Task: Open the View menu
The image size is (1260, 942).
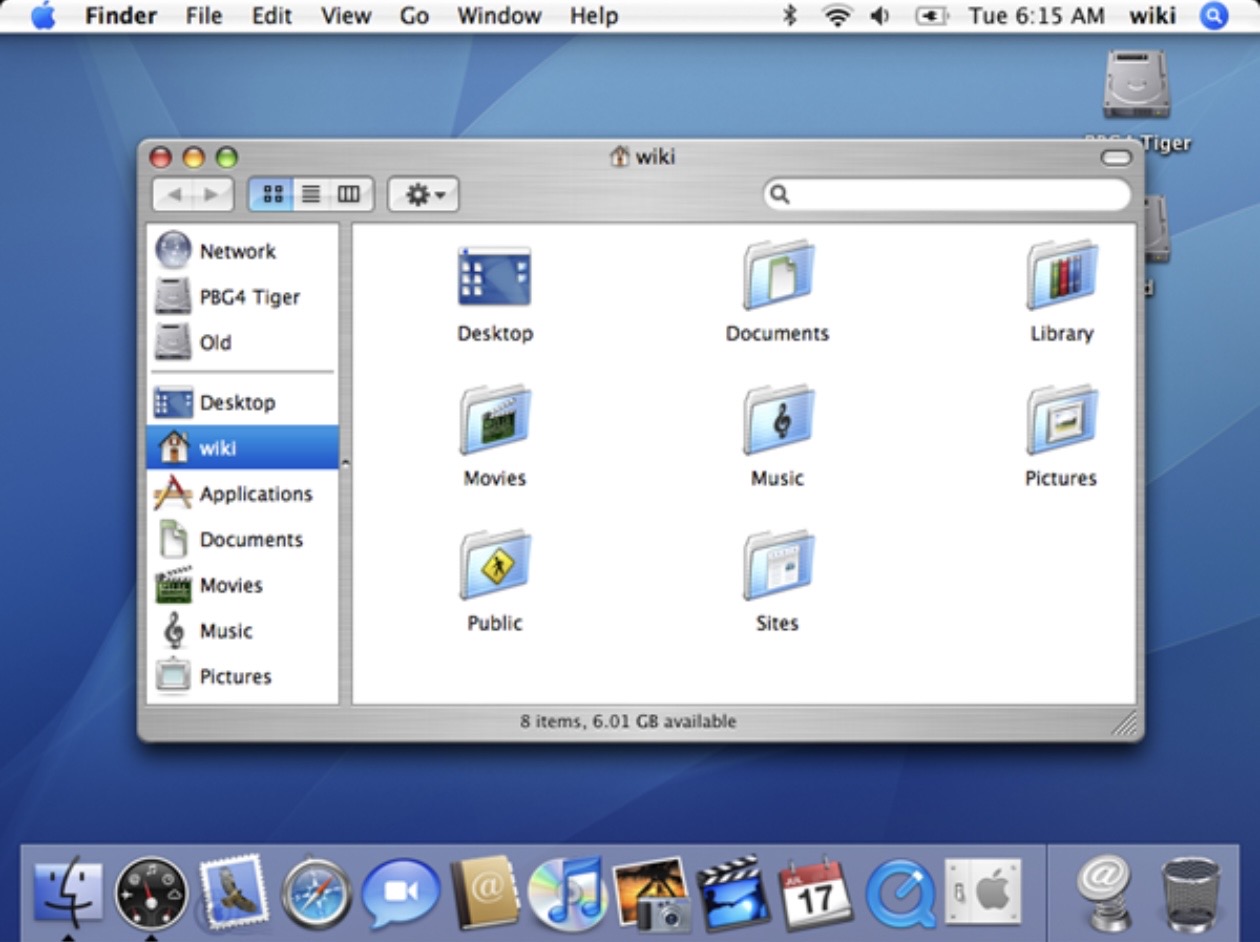Action: tap(345, 16)
